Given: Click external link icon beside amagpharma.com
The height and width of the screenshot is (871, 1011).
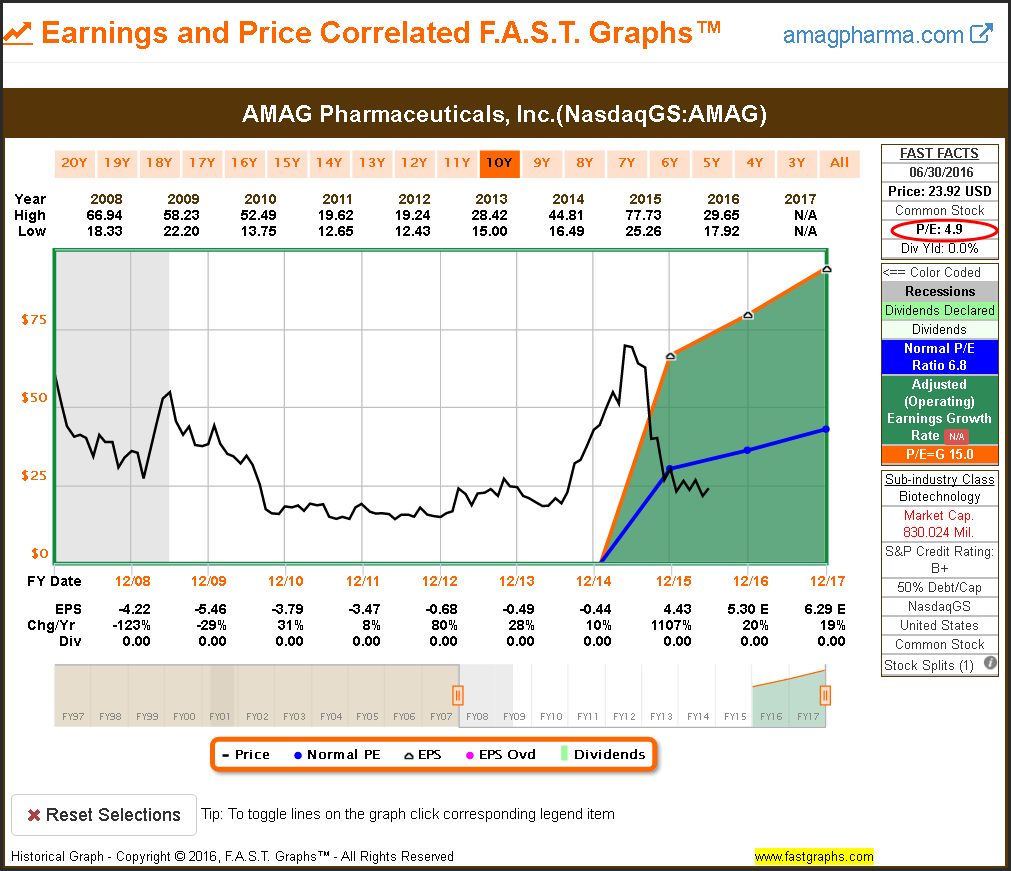Looking at the screenshot, I should [x=982, y=35].
